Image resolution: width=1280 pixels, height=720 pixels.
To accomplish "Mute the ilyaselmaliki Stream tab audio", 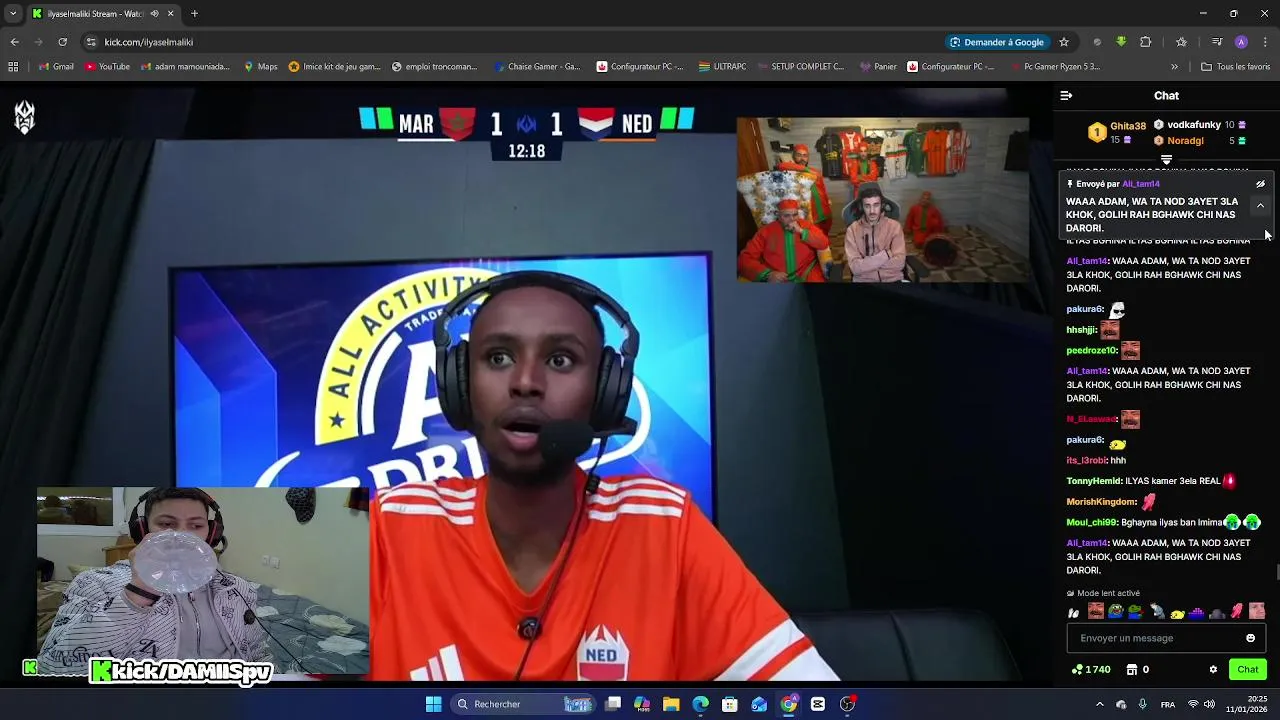I will click(x=154, y=14).
